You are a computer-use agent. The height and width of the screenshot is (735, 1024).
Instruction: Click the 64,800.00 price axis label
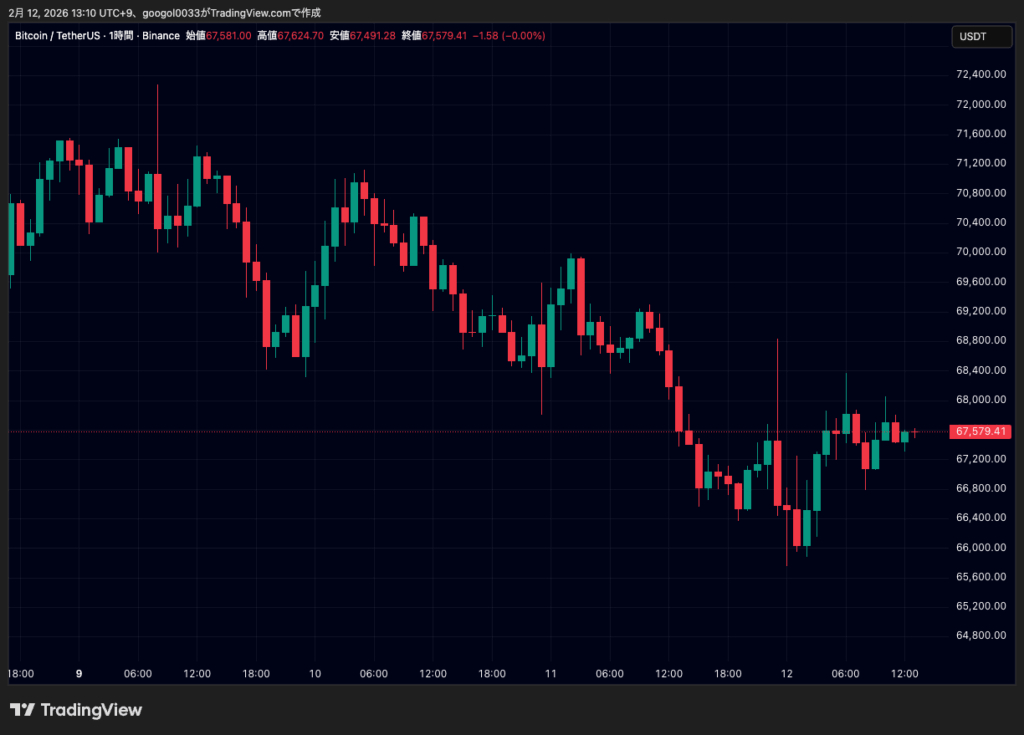coord(980,635)
